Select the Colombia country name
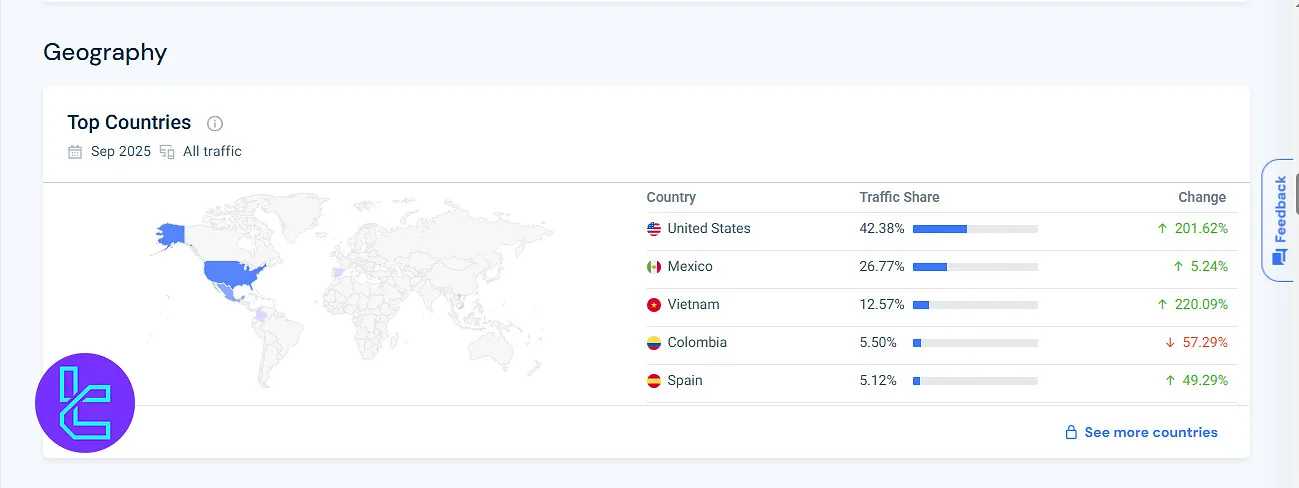The height and width of the screenshot is (488, 1299). 697,343
